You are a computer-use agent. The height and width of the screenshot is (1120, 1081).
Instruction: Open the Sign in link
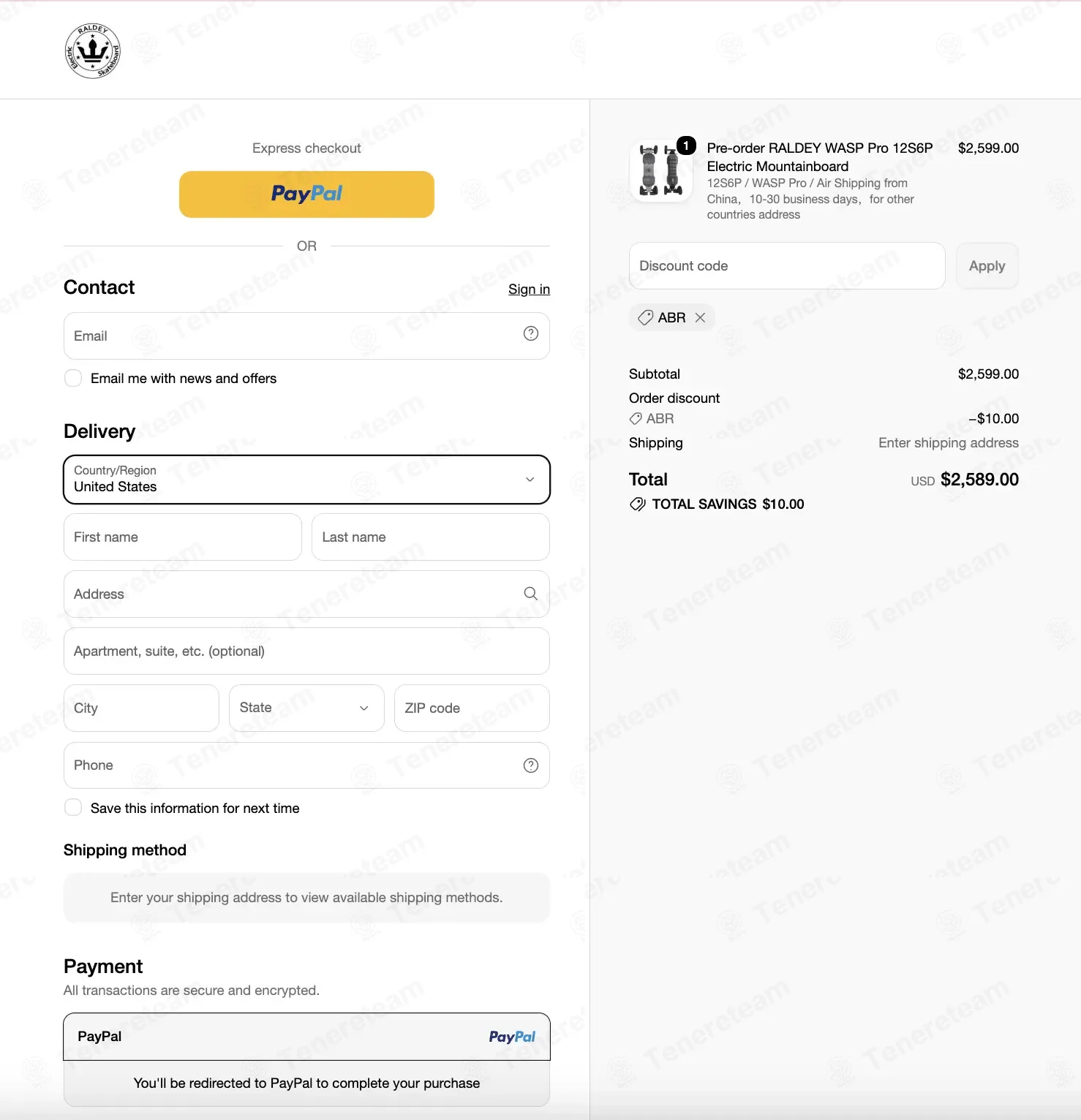click(x=529, y=290)
